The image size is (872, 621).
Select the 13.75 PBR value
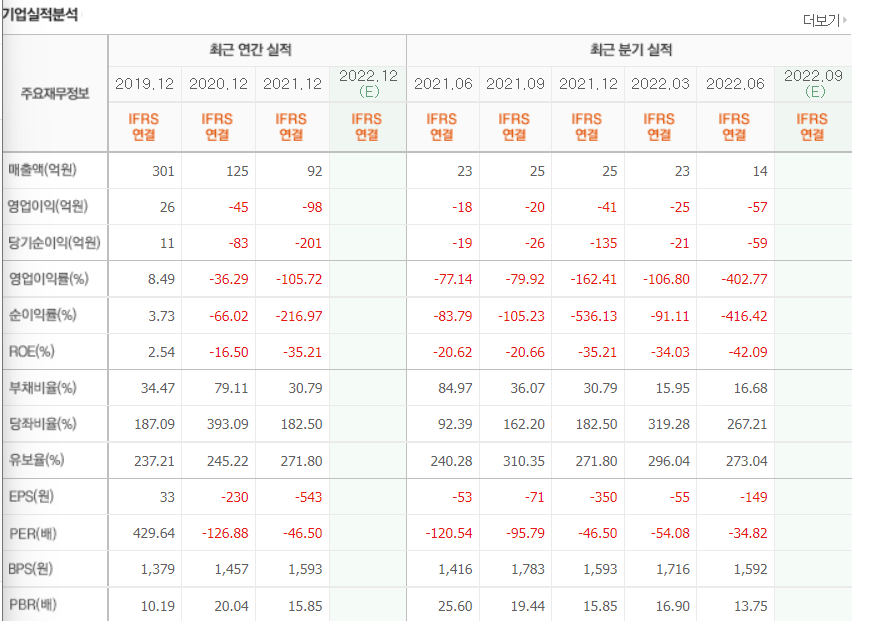pyautogui.click(x=751, y=607)
